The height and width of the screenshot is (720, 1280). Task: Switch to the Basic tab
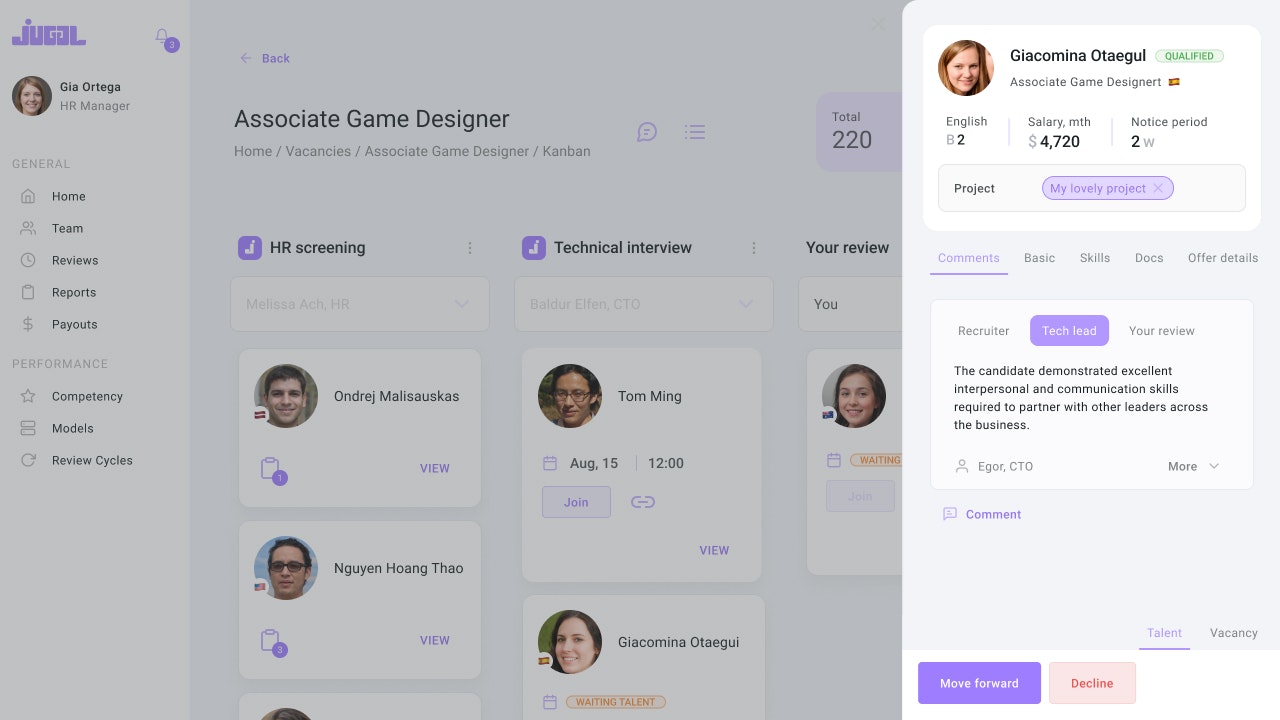point(1039,258)
